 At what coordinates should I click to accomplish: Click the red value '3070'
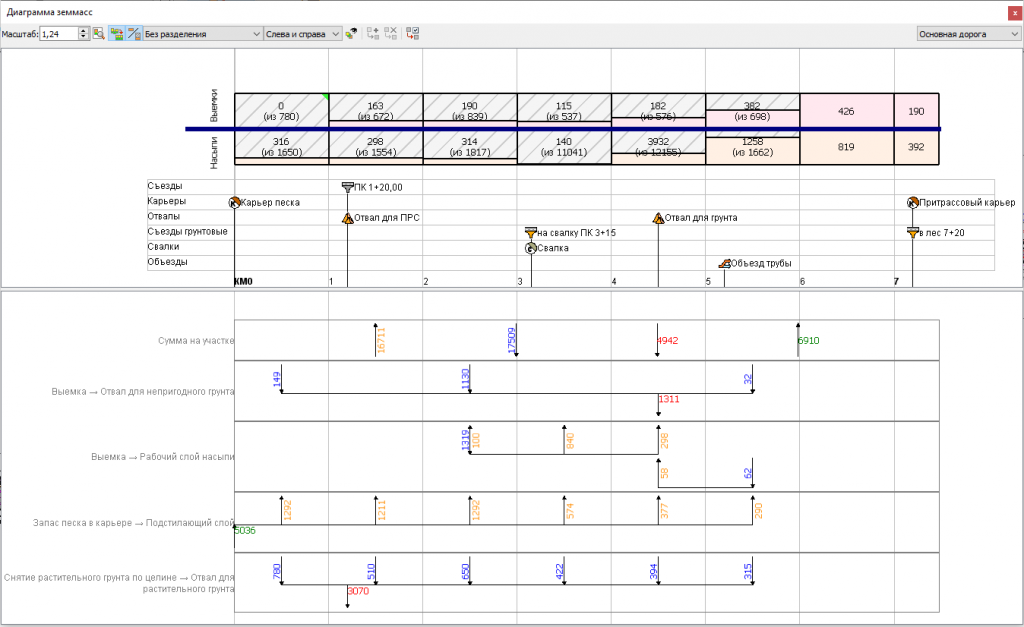pos(358,591)
